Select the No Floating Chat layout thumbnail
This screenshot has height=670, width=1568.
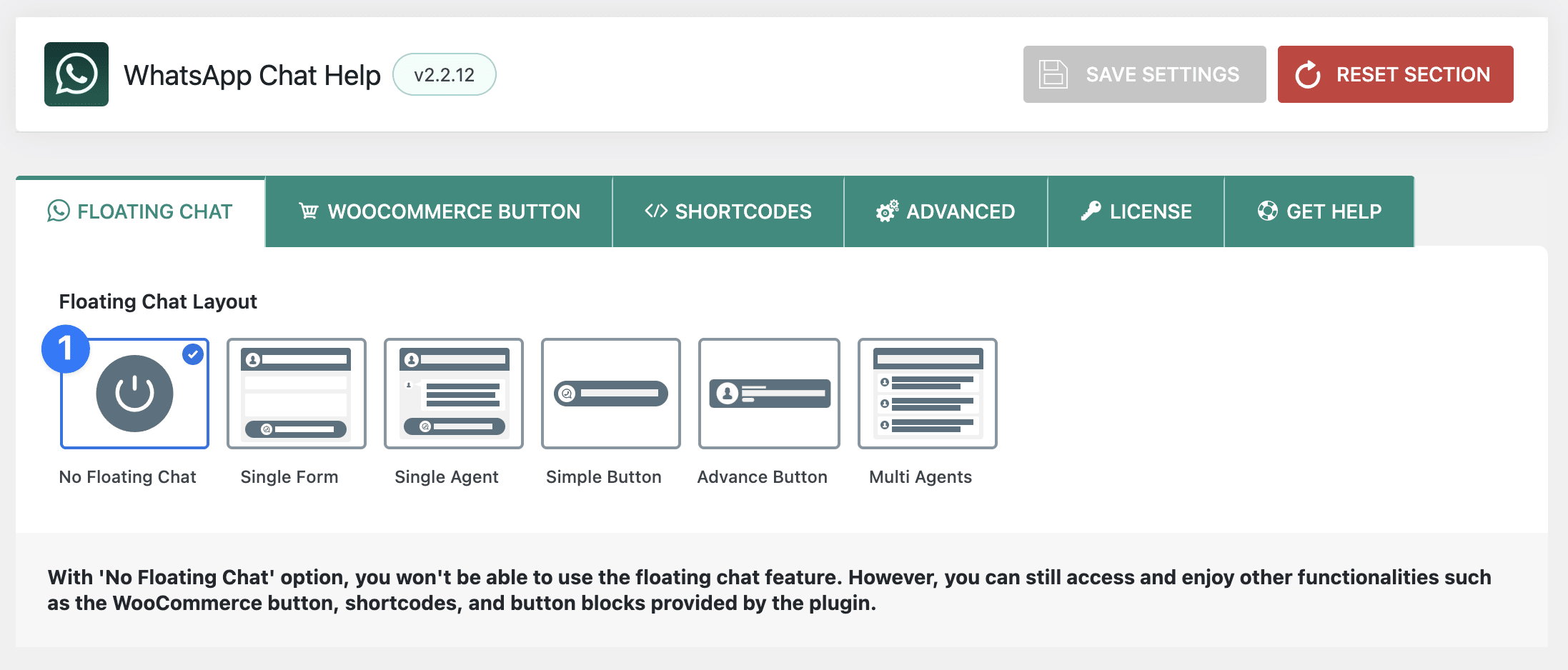tap(134, 394)
